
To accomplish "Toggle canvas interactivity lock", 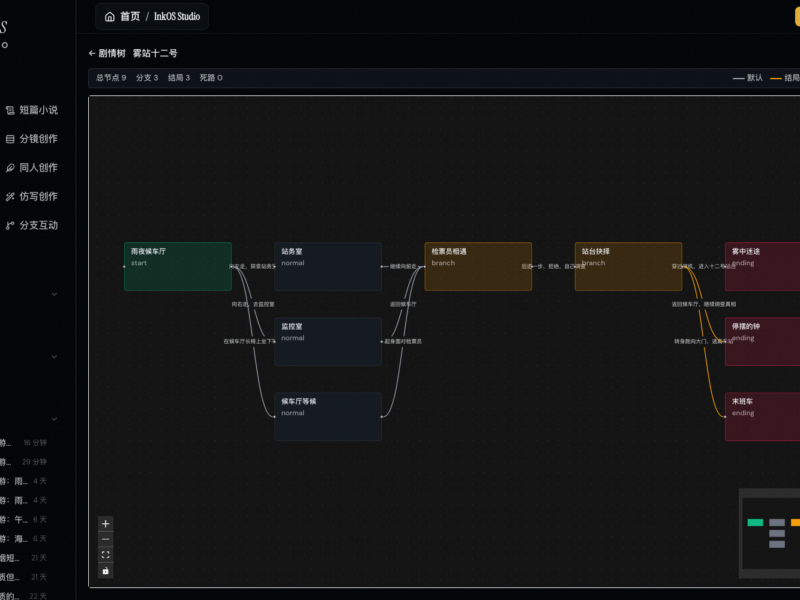I will (106, 571).
